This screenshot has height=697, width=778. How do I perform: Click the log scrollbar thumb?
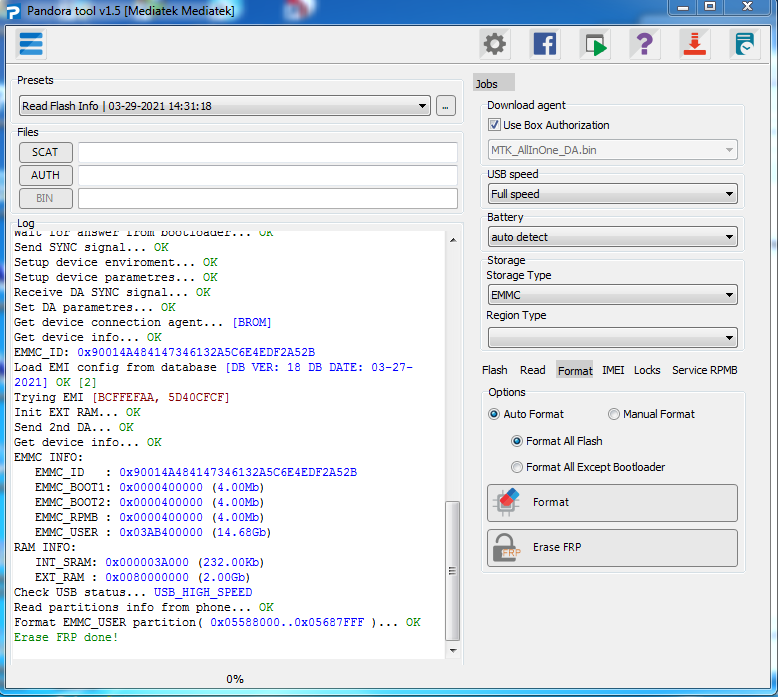pyautogui.click(x=452, y=570)
